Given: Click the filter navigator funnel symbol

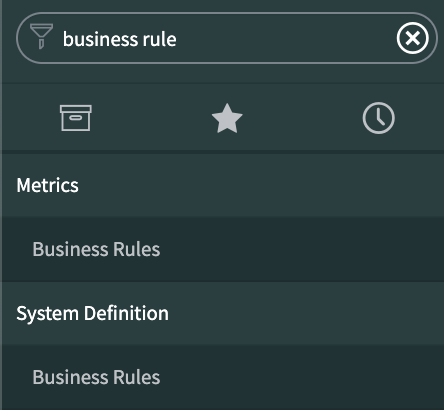Looking at the screenshot, I should pos(41,36).
